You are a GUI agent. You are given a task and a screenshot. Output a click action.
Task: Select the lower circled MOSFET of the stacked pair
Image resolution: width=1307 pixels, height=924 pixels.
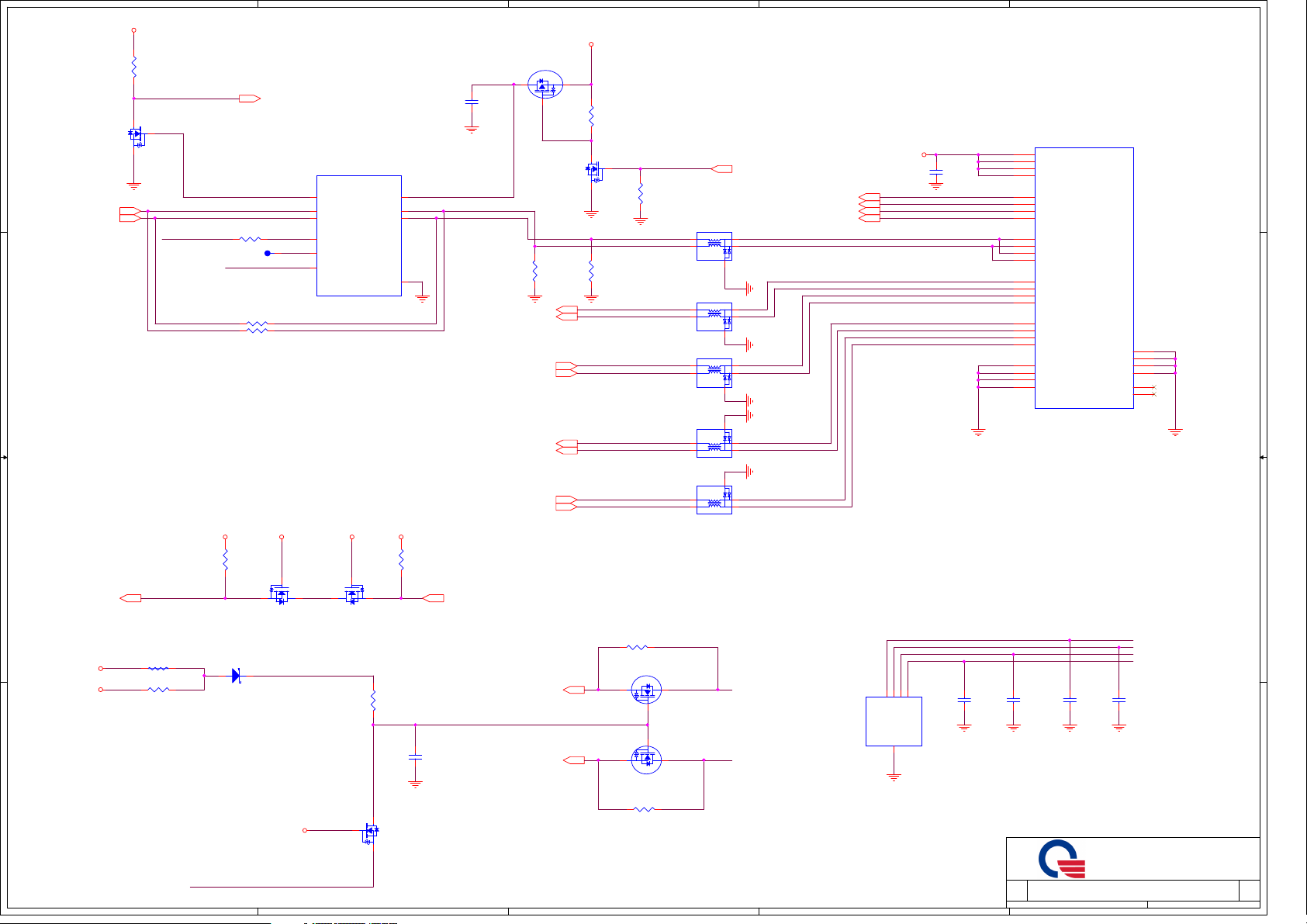[646, 760]
